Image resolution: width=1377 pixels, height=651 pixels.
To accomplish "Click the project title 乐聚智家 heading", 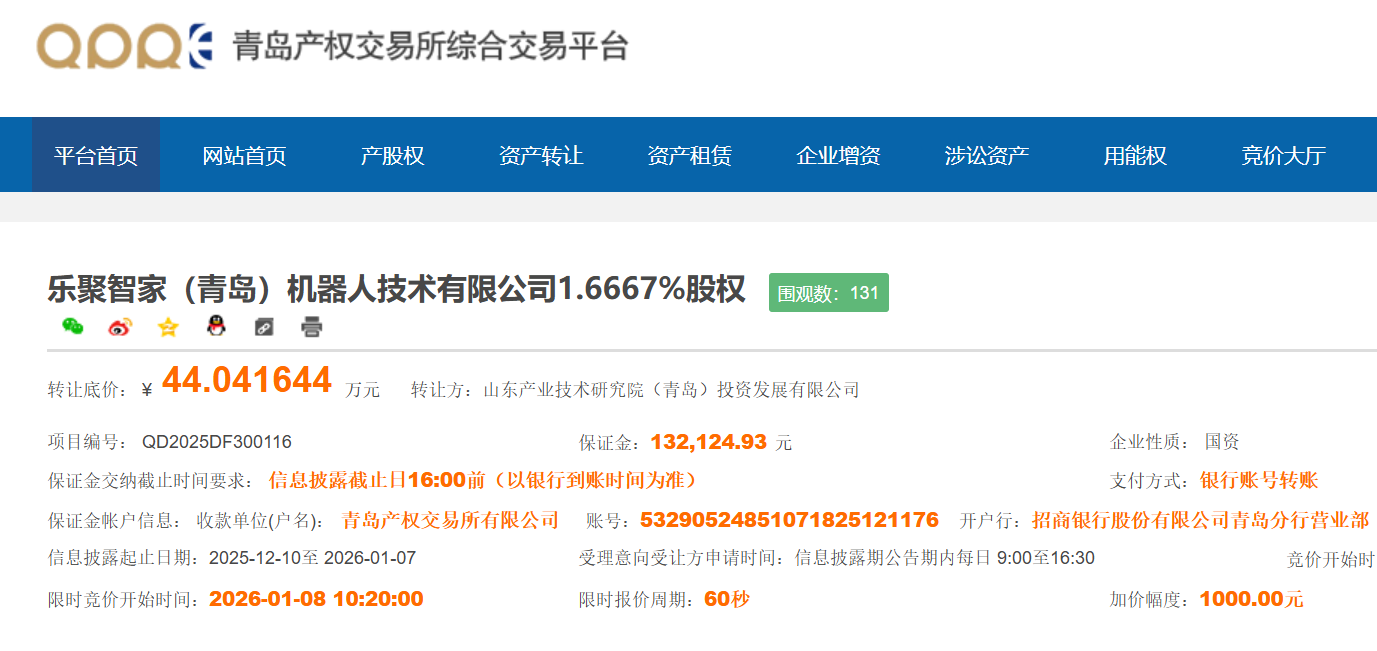I will coord(396,290).
